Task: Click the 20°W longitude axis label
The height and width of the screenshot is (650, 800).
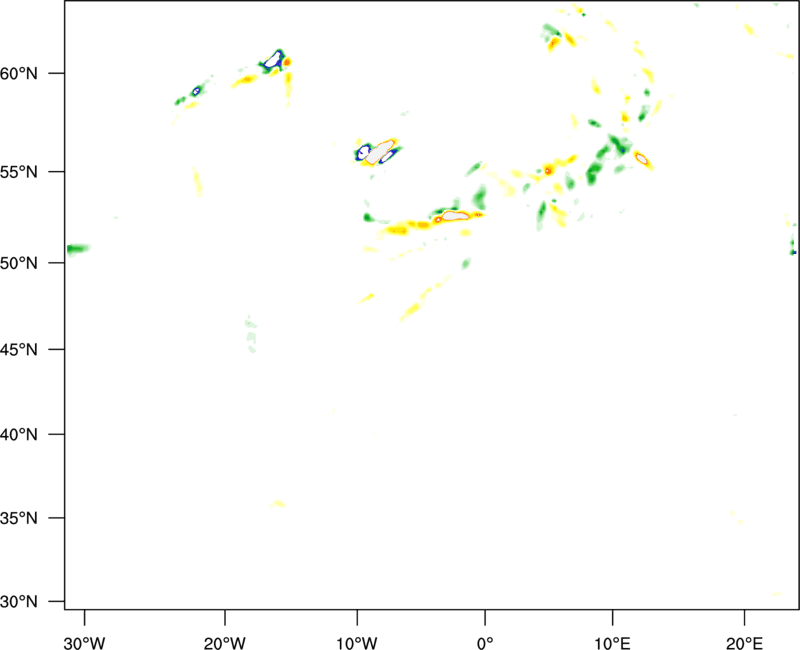Action: coord(224,643)
